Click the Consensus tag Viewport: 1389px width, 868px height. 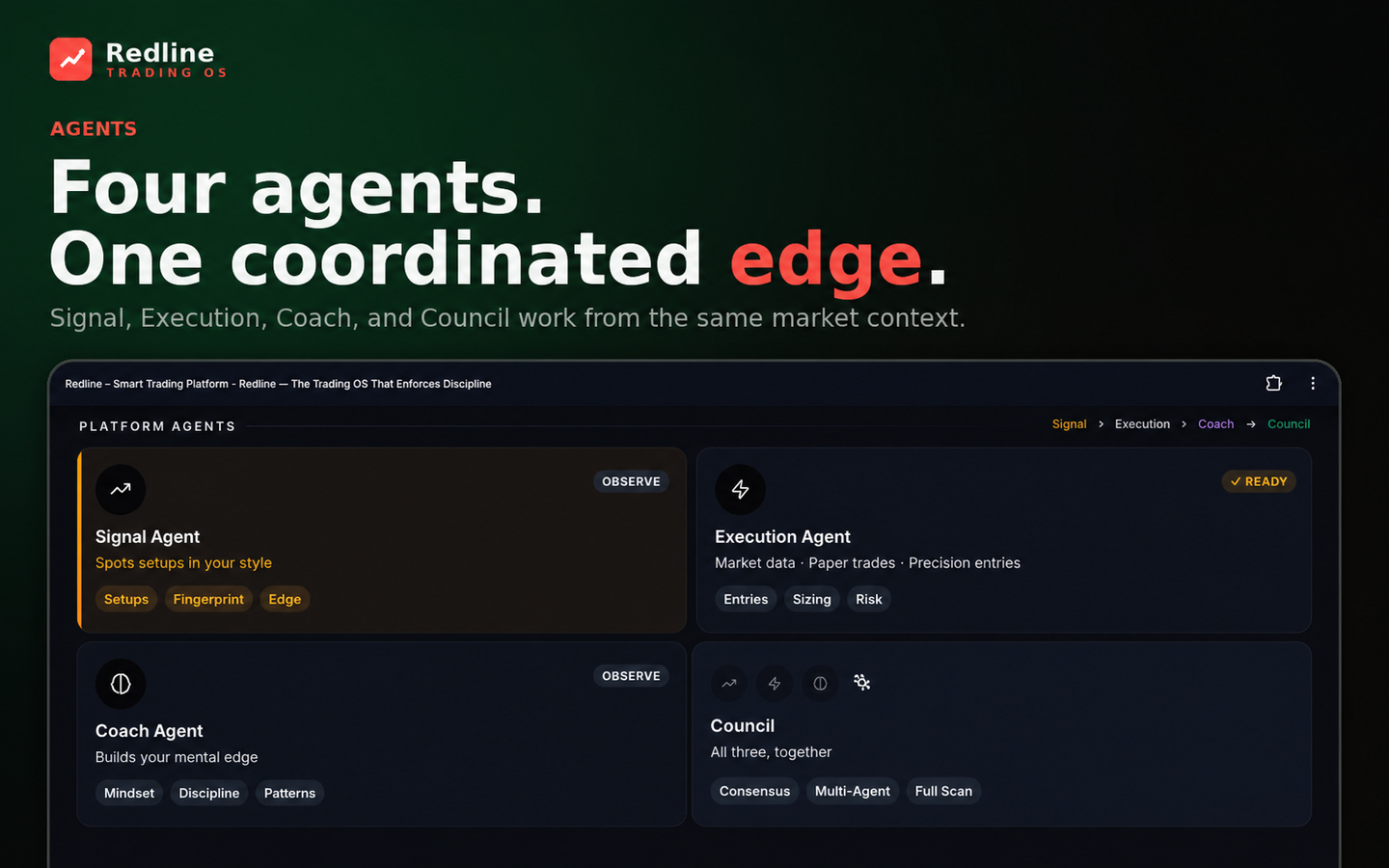pyautogui.click(x=754, y=791)
